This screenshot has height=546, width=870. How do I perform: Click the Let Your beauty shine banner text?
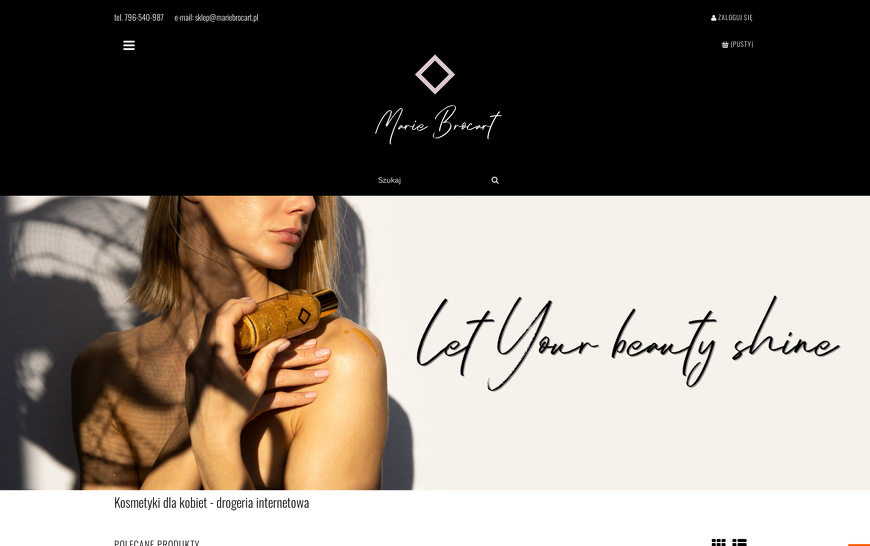[x=628, y=343]
